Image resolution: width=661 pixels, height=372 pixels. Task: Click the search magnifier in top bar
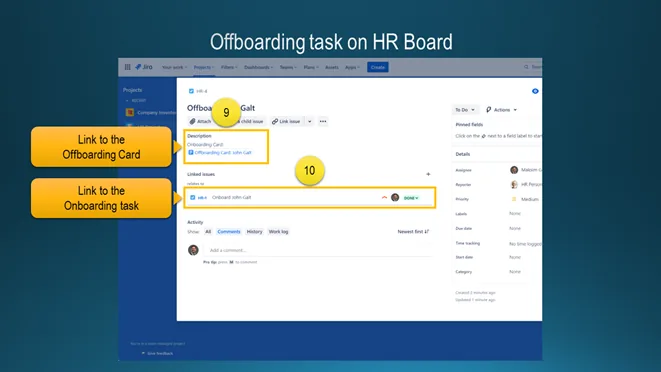(x=526, y=67)
